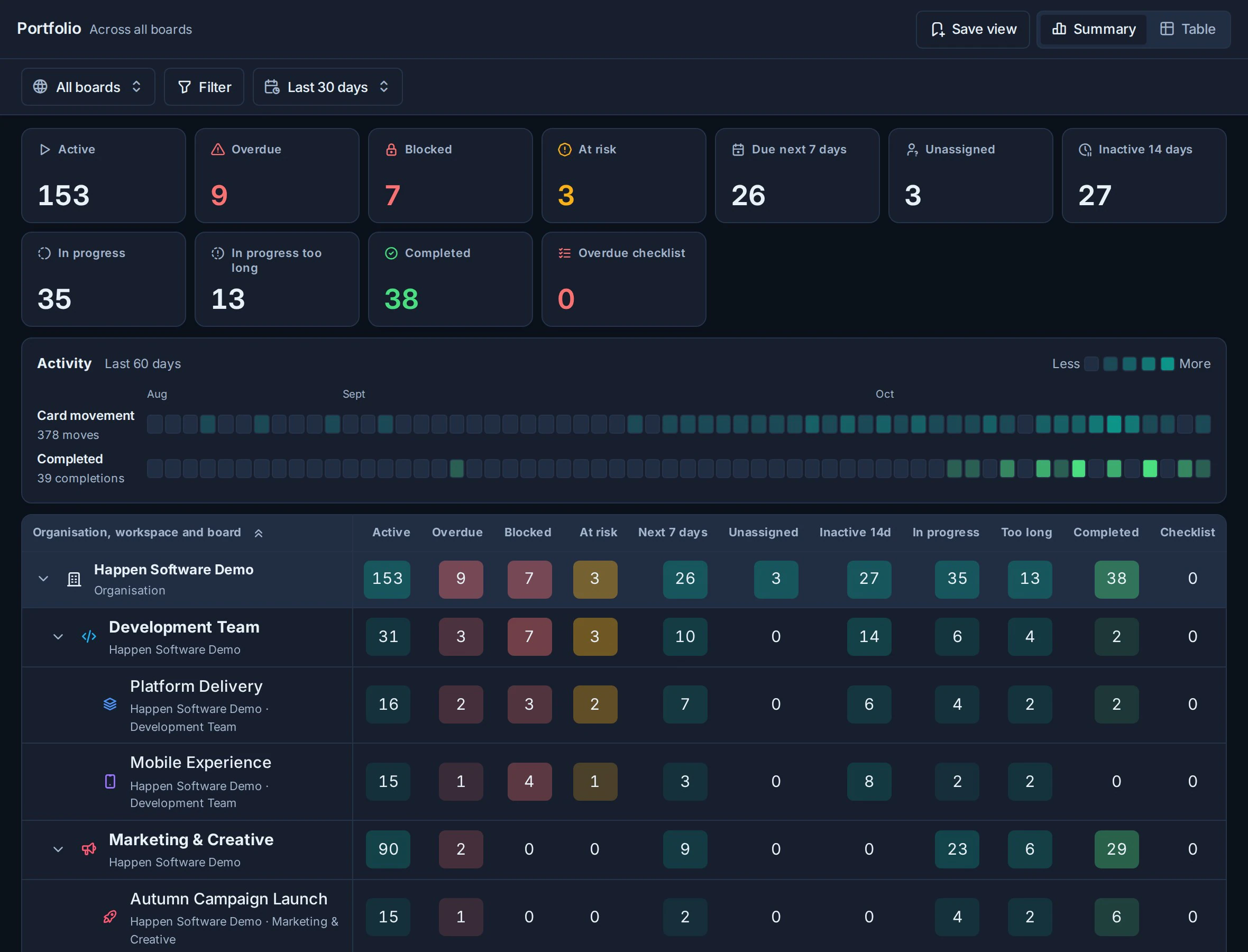
Task: Click Blocked count 7 for Development Team
Action: 529,637
